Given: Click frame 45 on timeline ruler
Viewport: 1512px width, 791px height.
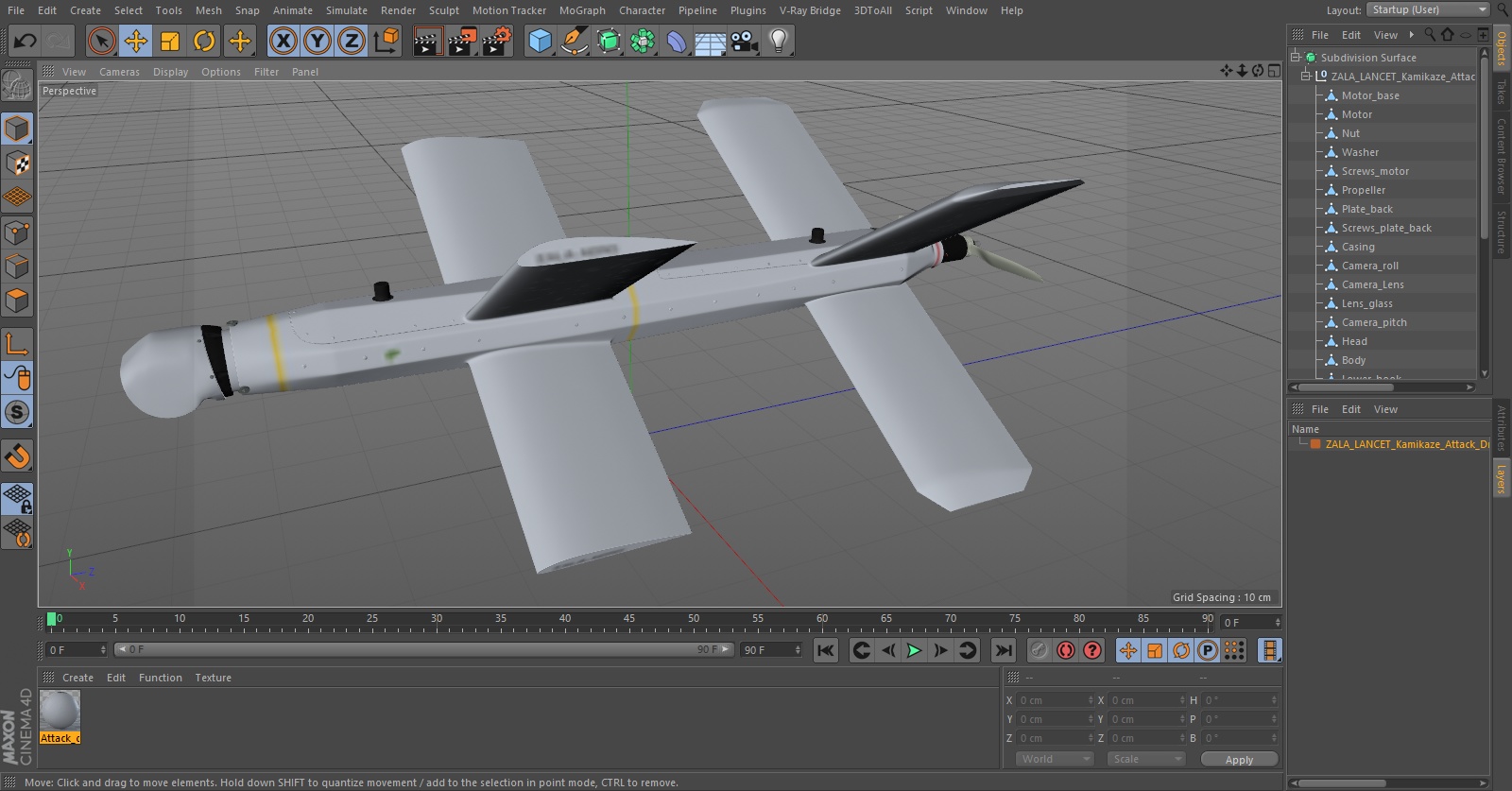Looking at the screenshot, I should pyautogui.click(x=628, y=619).
